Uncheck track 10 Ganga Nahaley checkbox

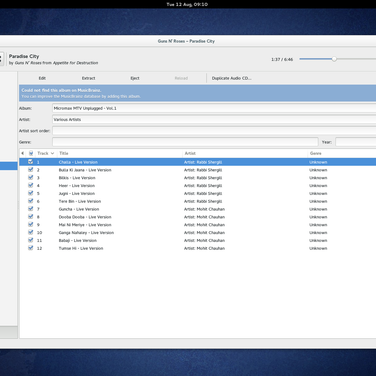tap(31, 232)
